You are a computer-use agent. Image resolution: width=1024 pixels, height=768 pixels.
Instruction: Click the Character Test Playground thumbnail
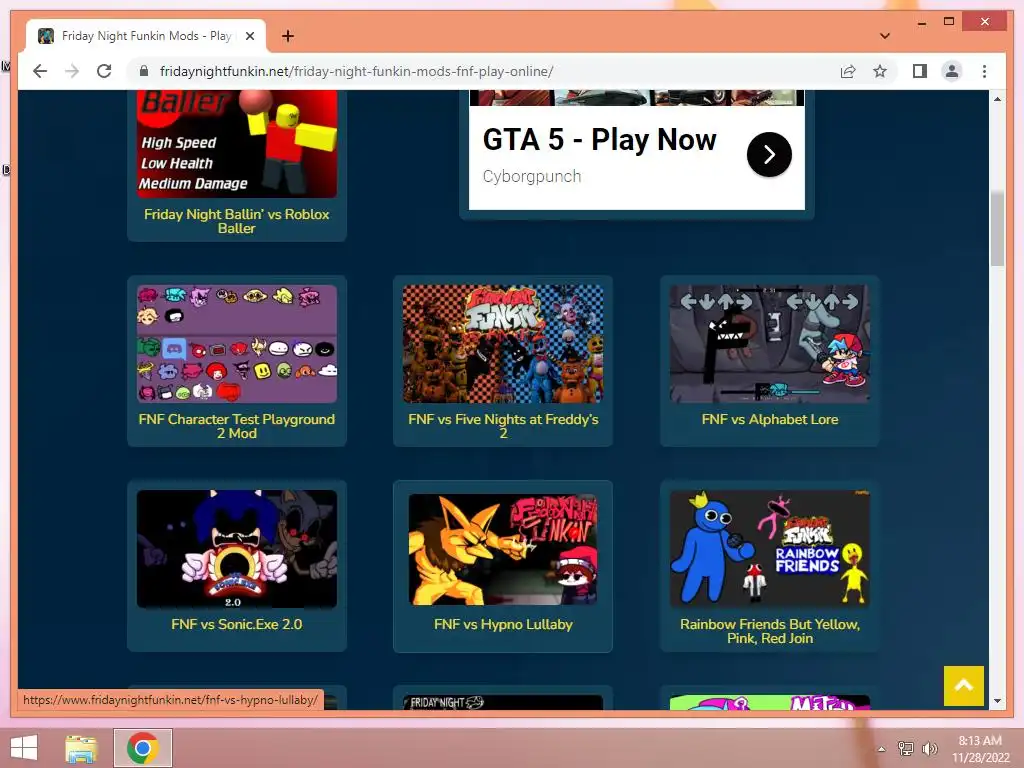pyautogui.click(x=236, y=344)
